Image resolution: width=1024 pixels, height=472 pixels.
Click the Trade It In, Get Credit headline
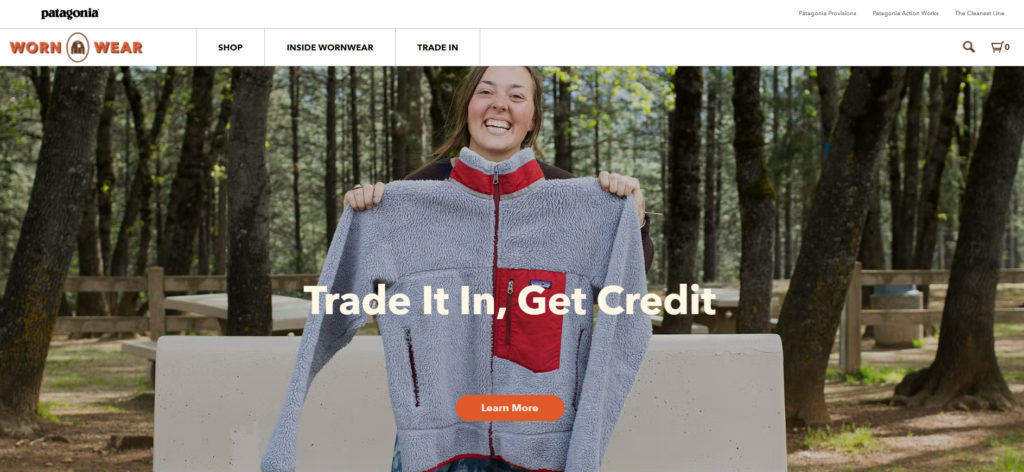click(x=510, y=300)
